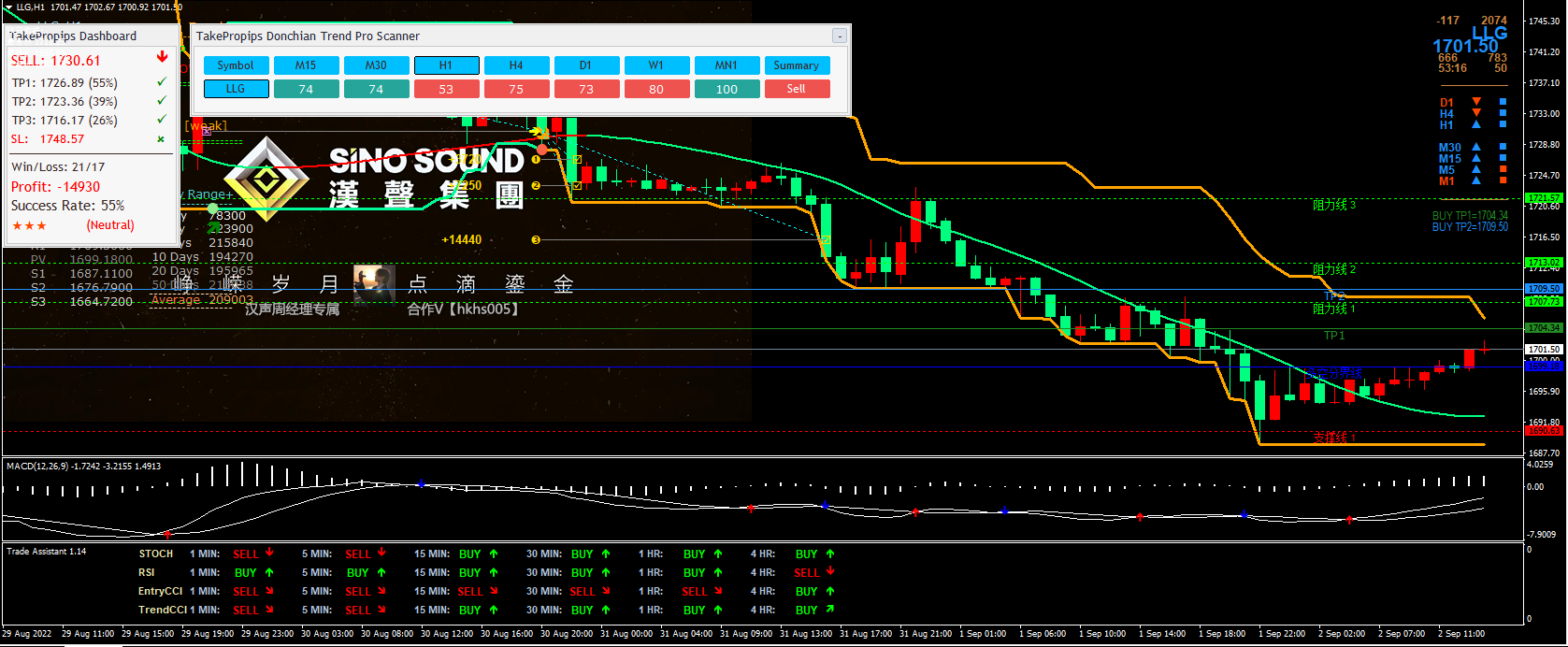The width and height of the screenshot is (1568, 647).
Task: Click the M5 blue up-triangle trend indicator
Action: pyautogui.click(x=1476, y=169)
